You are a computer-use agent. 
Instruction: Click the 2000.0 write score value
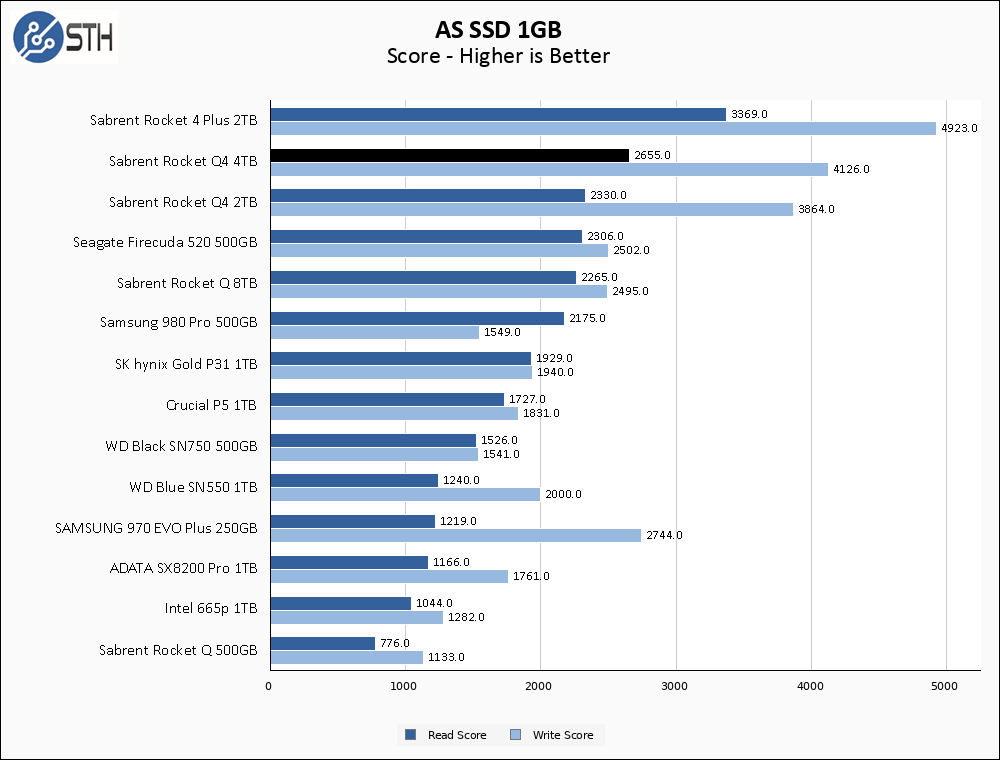(x=563, y=494)
